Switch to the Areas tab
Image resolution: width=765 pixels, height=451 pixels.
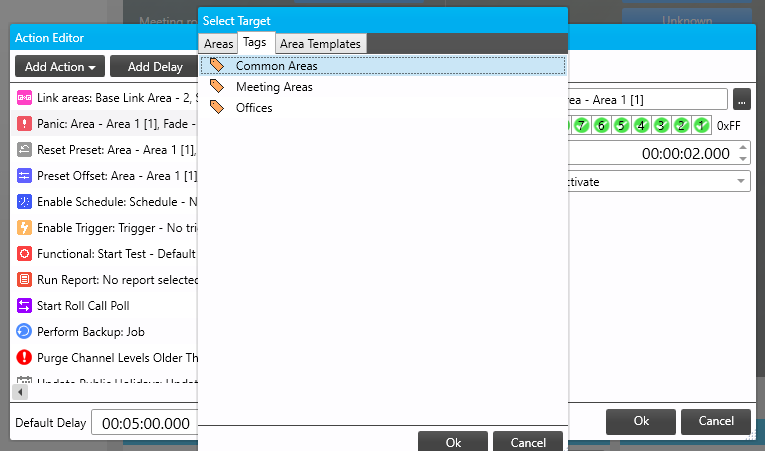tap(218, 44)
